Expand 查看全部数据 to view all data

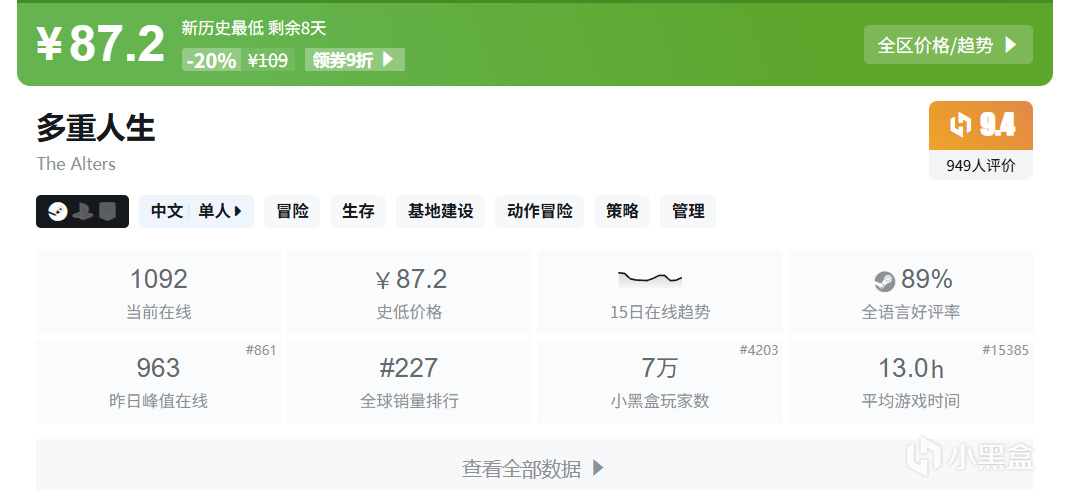(534, 465)
